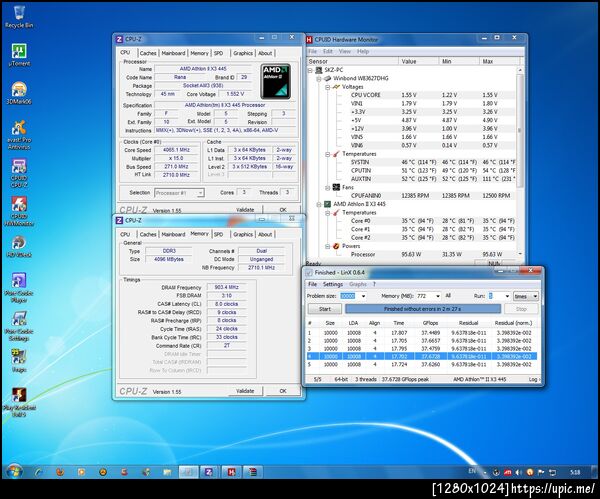
Task: Click the volume speaker icon in system tray
Action: coord(518,473)
